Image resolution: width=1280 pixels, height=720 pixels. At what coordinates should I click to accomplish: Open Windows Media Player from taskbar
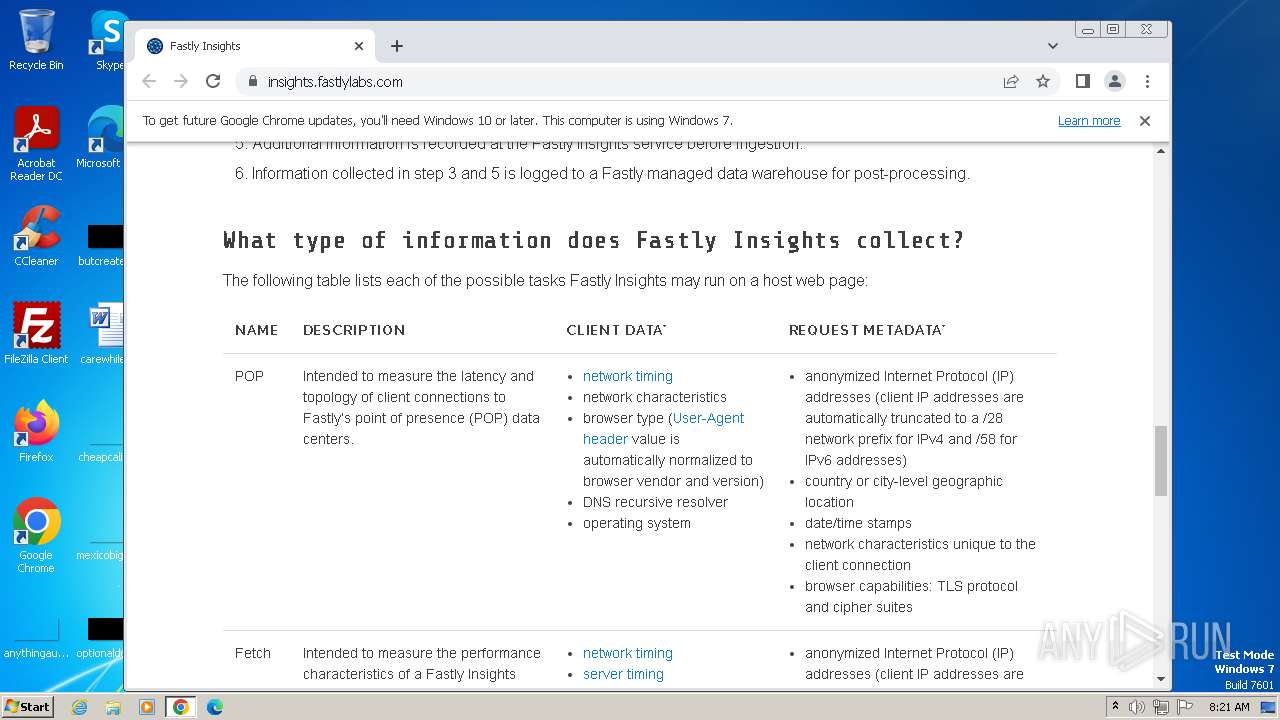pos(147,707)
